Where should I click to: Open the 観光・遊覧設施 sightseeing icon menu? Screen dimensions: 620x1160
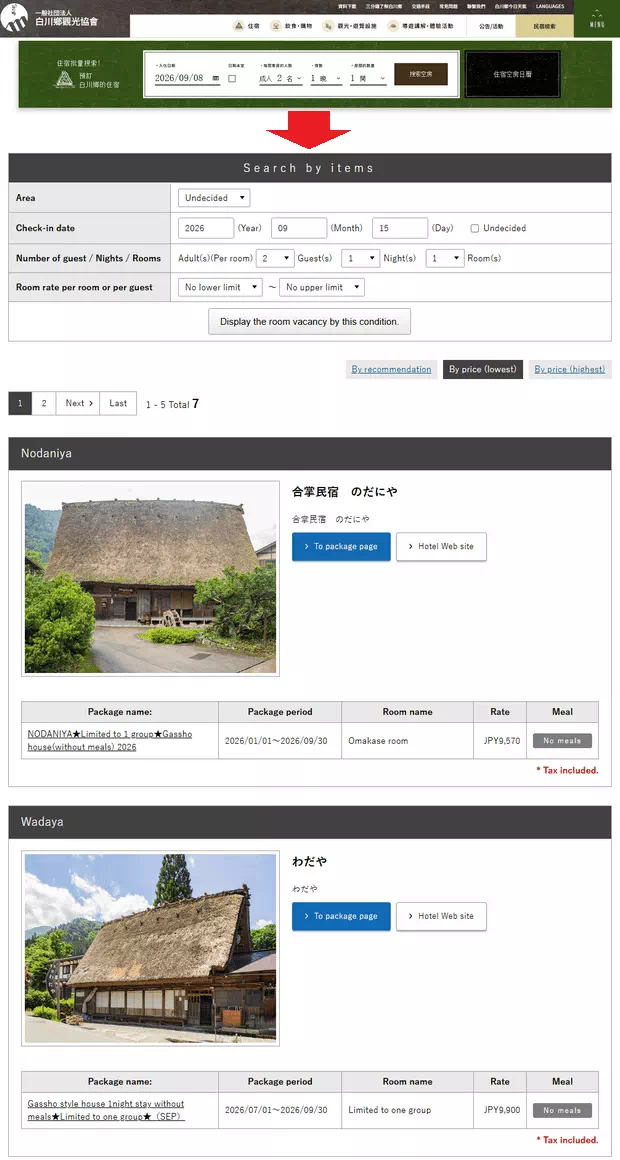pyautogui.click(x=351, y=26)
